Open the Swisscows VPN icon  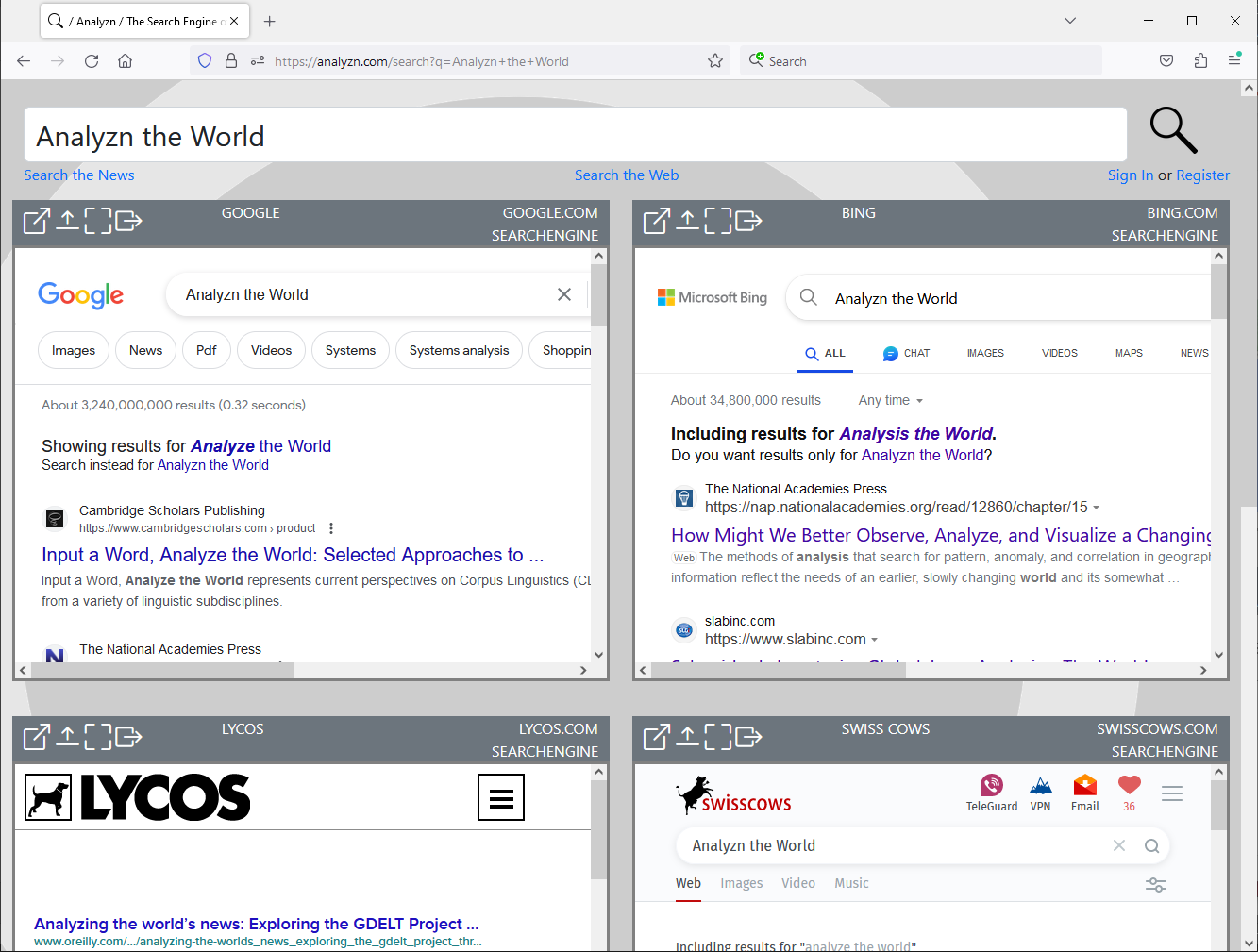tap(1040, 793)
